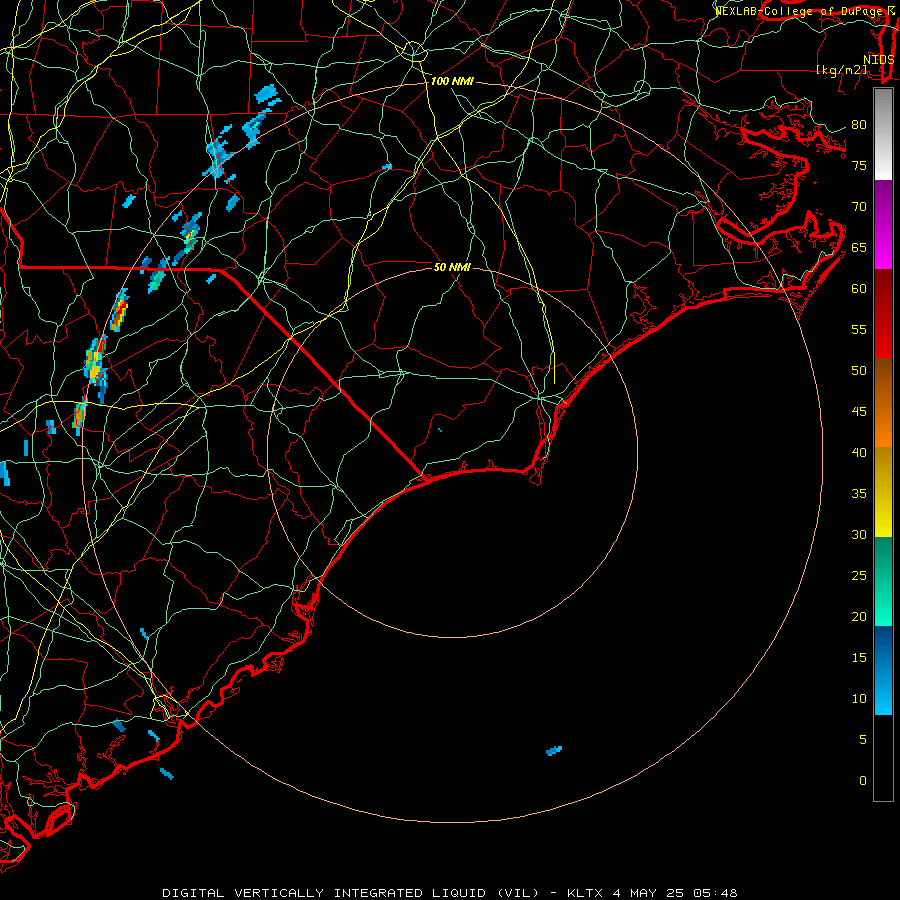The width and height of the screenshot is (900, 900).
Task: Click the 5 value on the color scale
Action: (x=863, y=740)
